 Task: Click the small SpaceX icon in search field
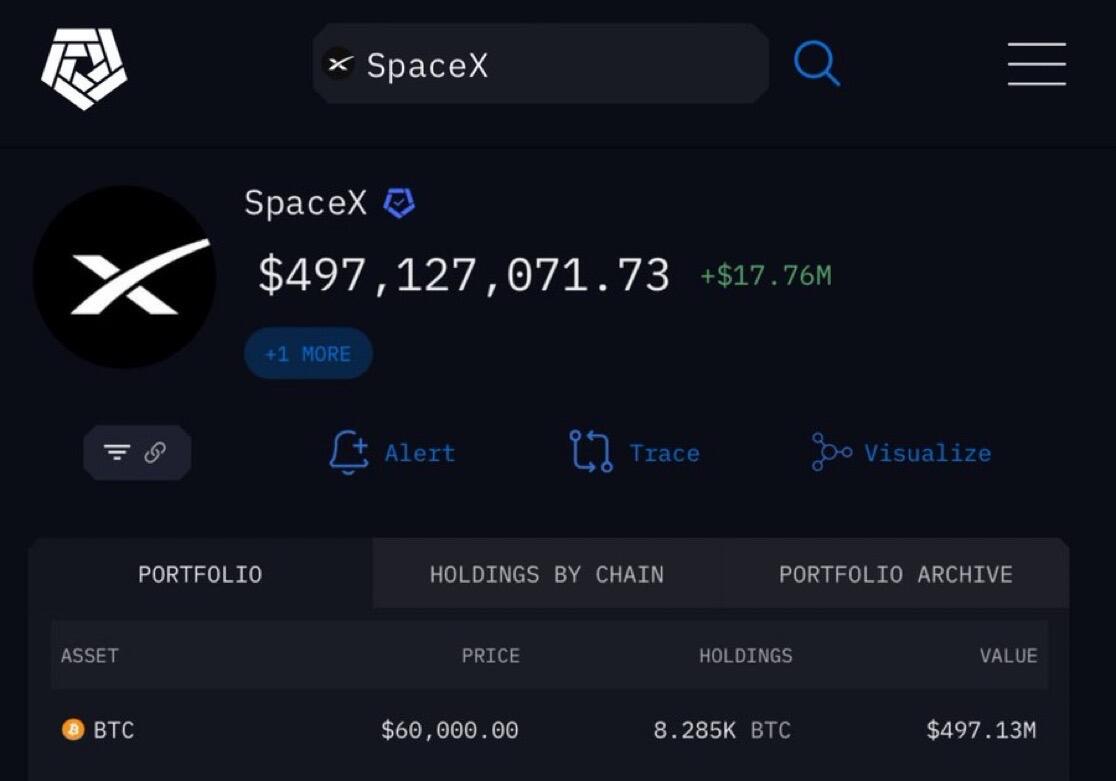tap(339, 64)
